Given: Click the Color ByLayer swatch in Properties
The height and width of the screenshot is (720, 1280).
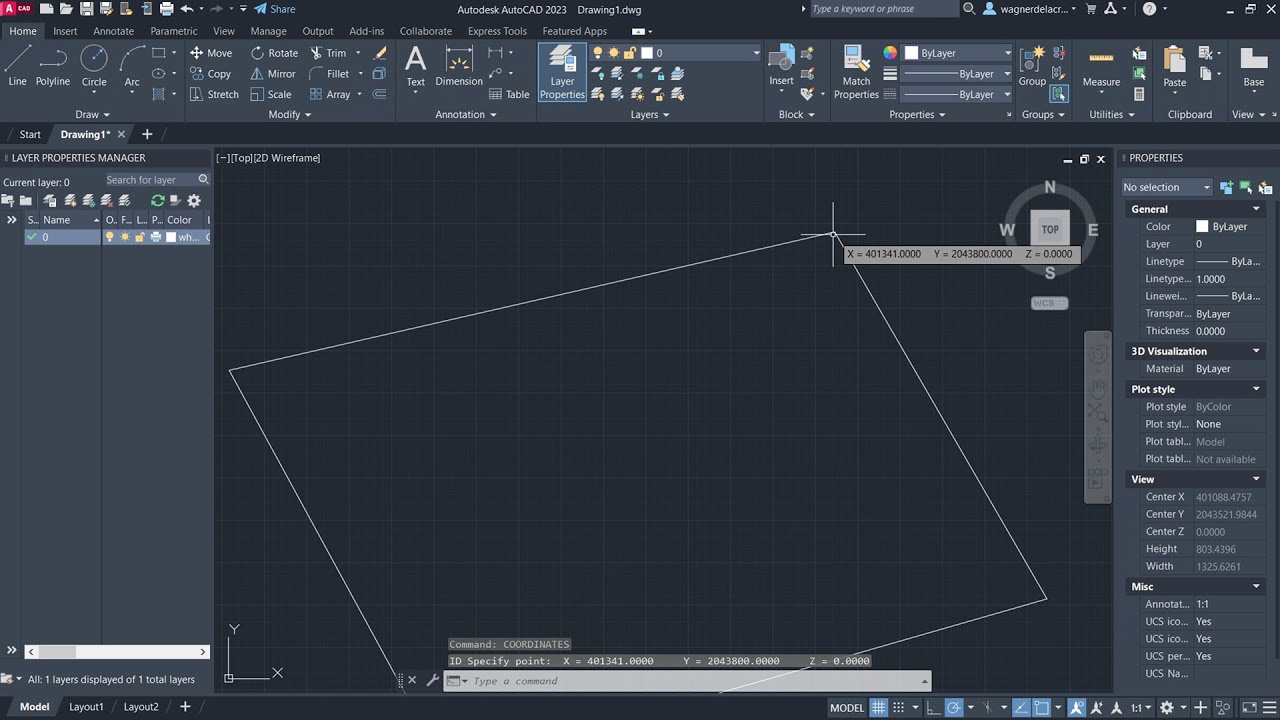Looking at the screenshot, I should (1202, 227).
